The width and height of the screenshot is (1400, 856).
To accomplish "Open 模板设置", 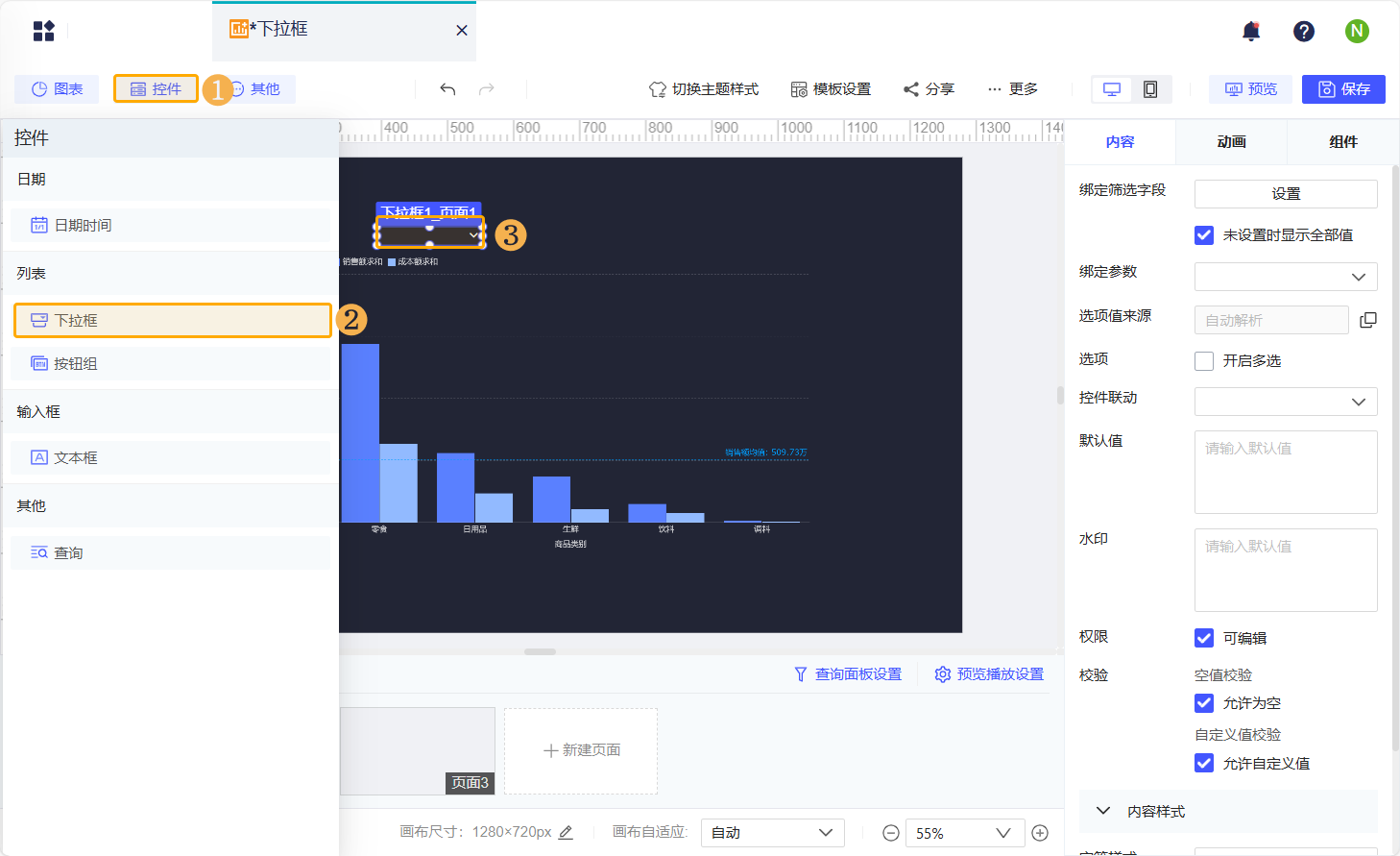I will [x=831, y=89].
